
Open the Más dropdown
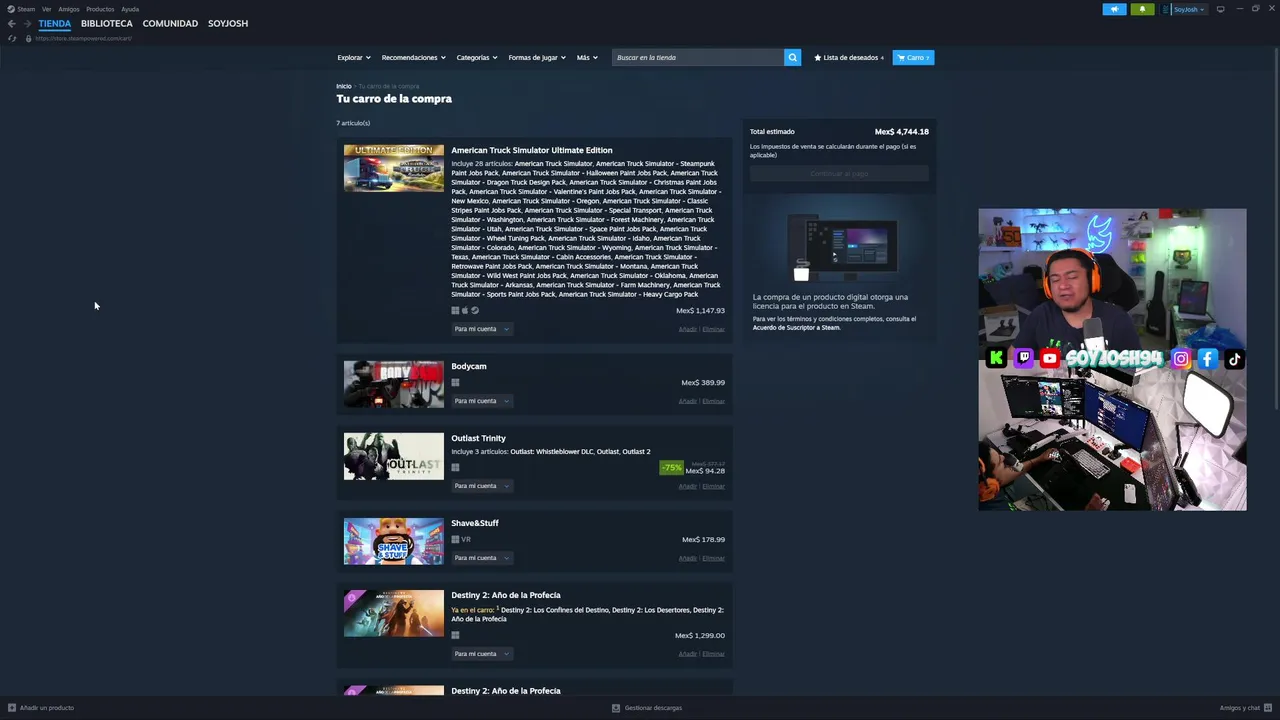point(586,57)
